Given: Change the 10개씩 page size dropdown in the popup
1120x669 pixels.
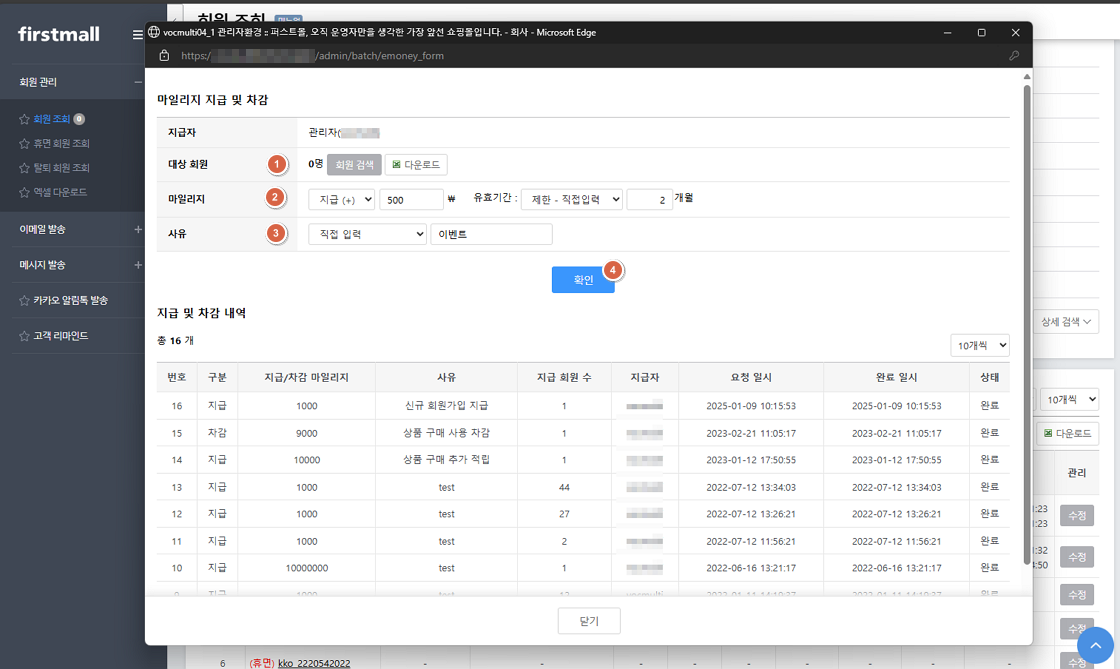Looking at the screenshot, I should [x=979, y=345].
